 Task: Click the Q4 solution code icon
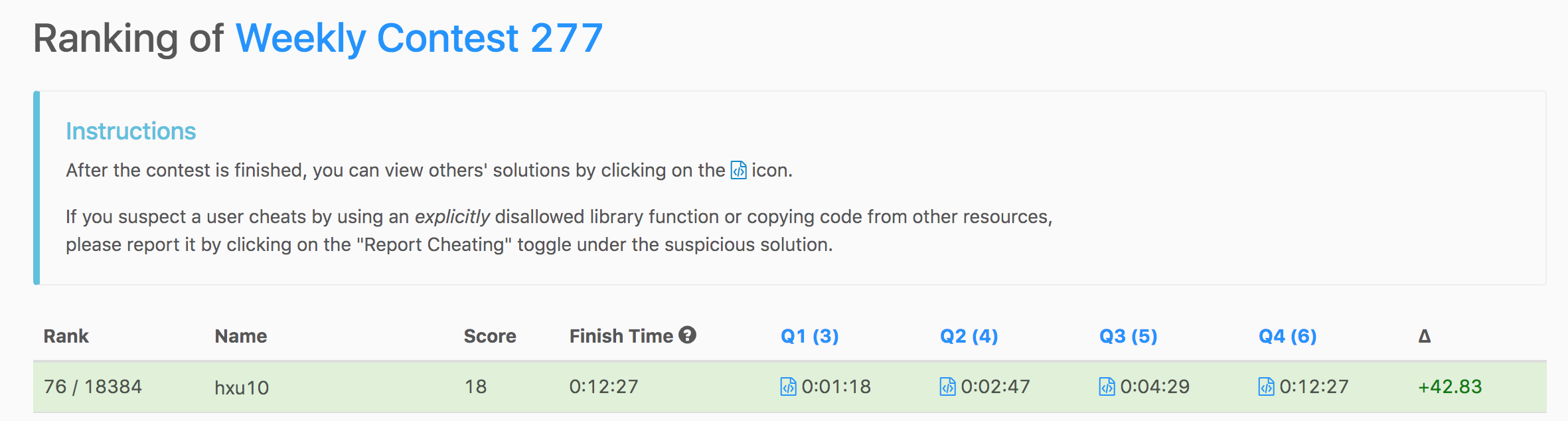1266,386
